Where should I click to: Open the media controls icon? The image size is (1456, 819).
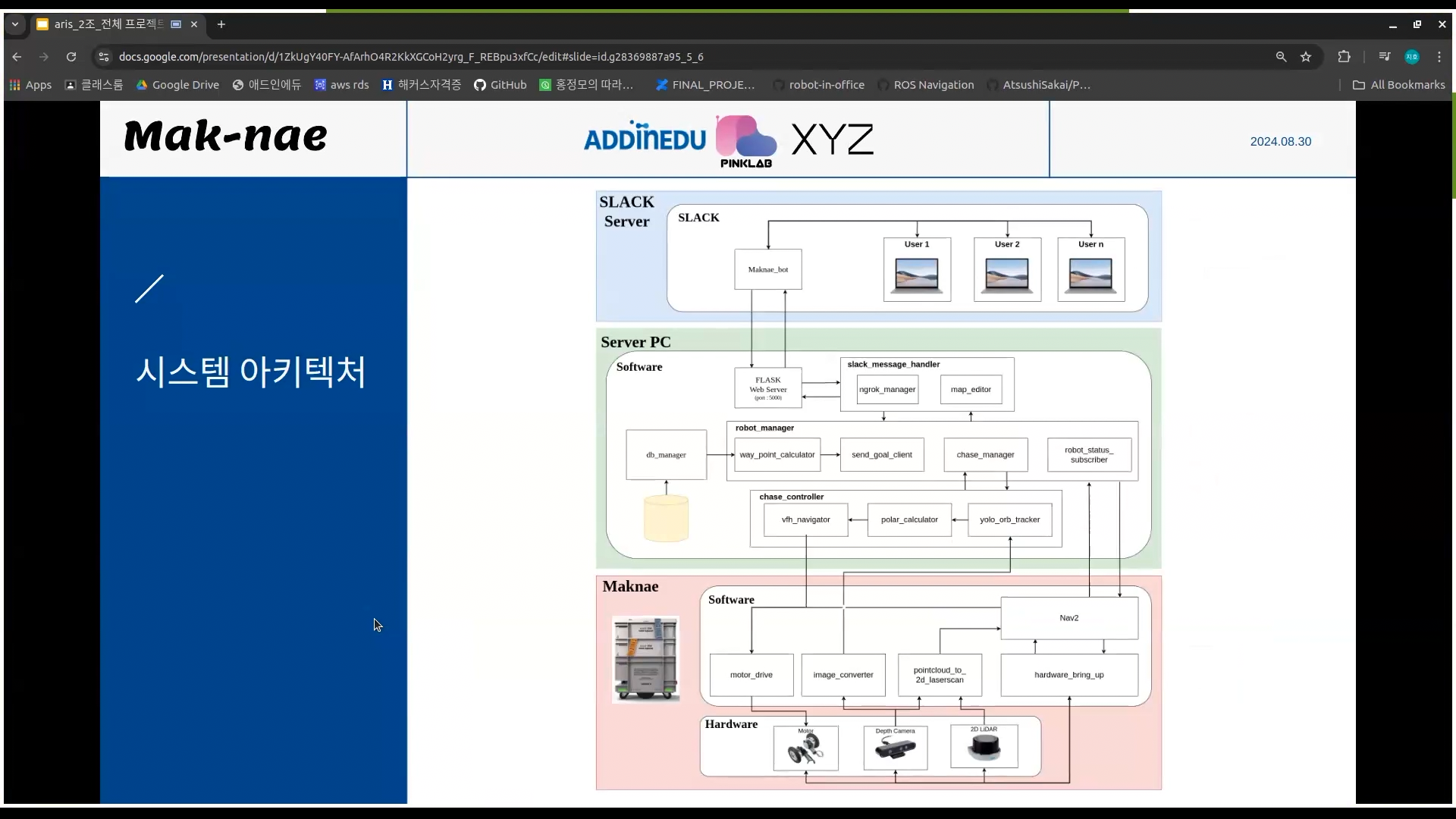point(1385,57)
